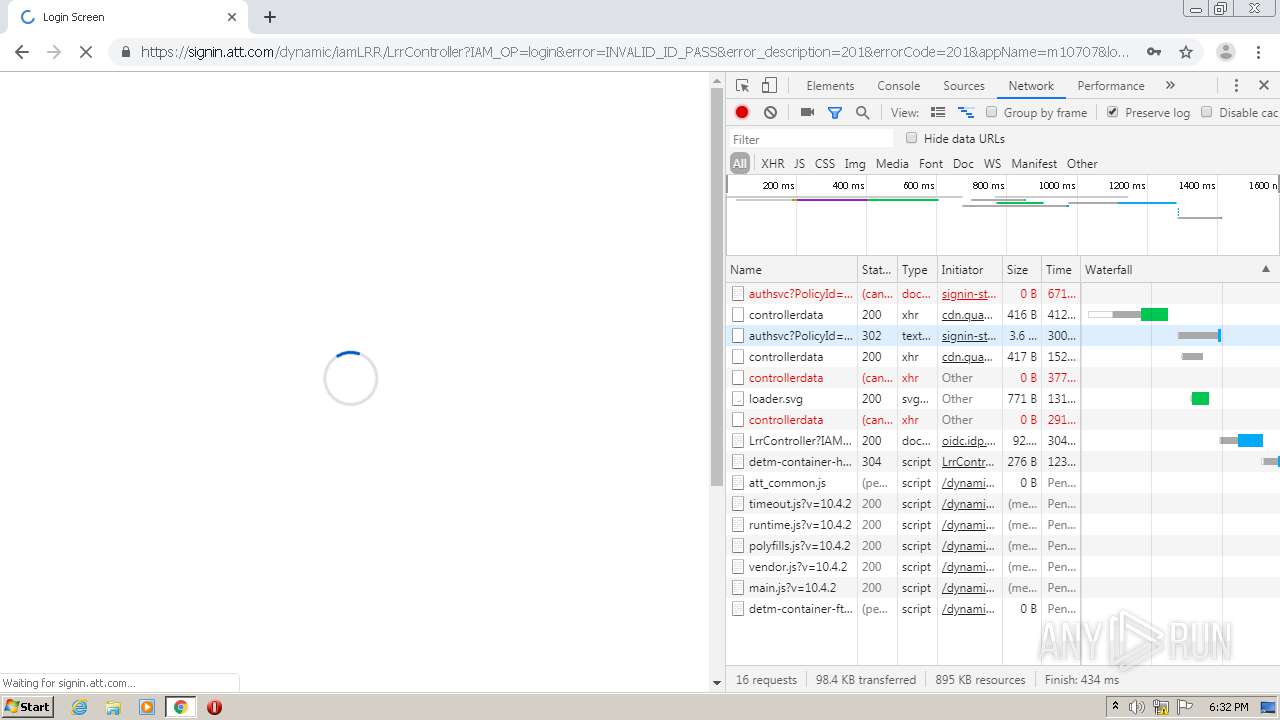Click the address bar URL
Screen dimensions: 1280x720
[635, 52]
